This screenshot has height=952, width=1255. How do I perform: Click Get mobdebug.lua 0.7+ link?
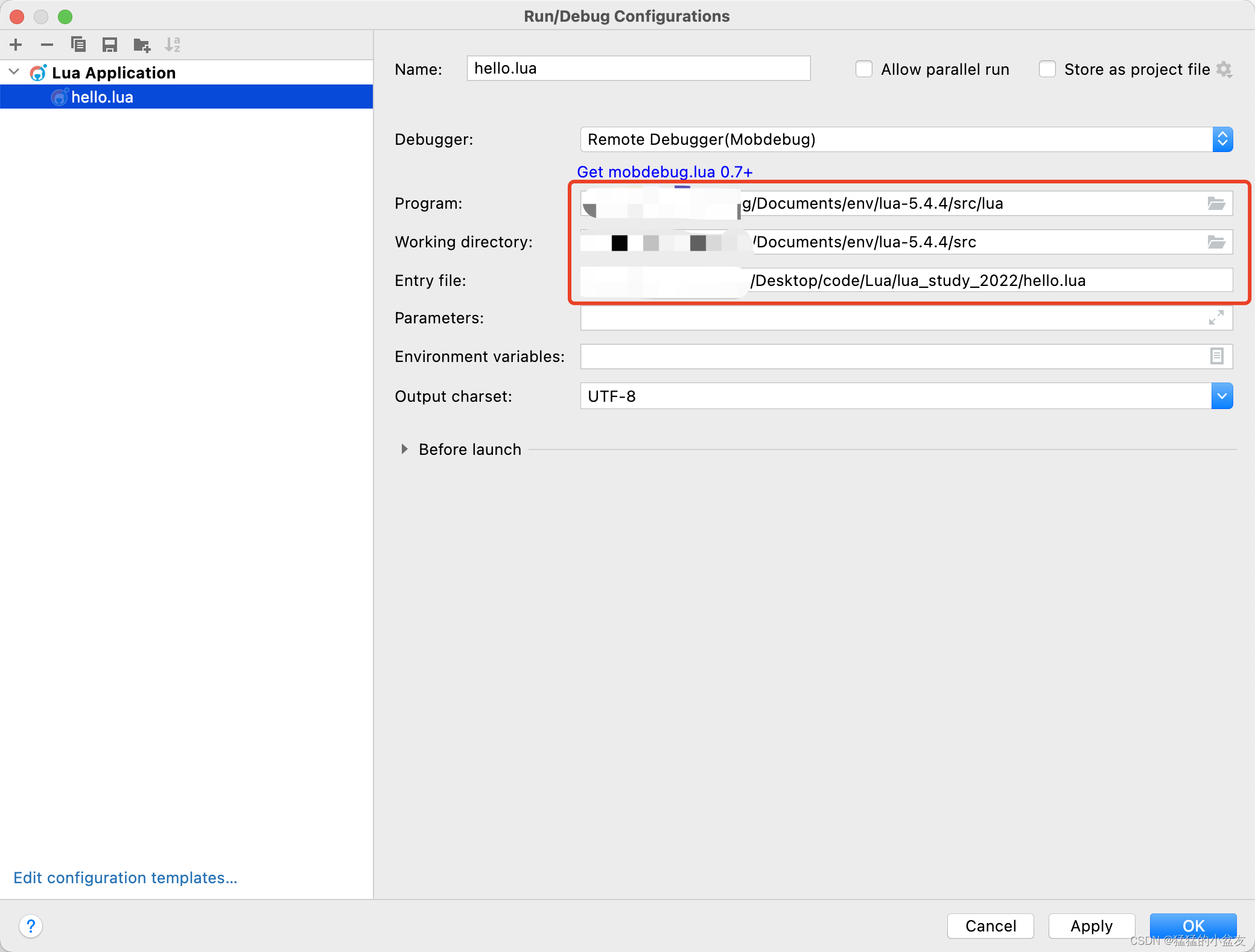[x=665, y=172]
